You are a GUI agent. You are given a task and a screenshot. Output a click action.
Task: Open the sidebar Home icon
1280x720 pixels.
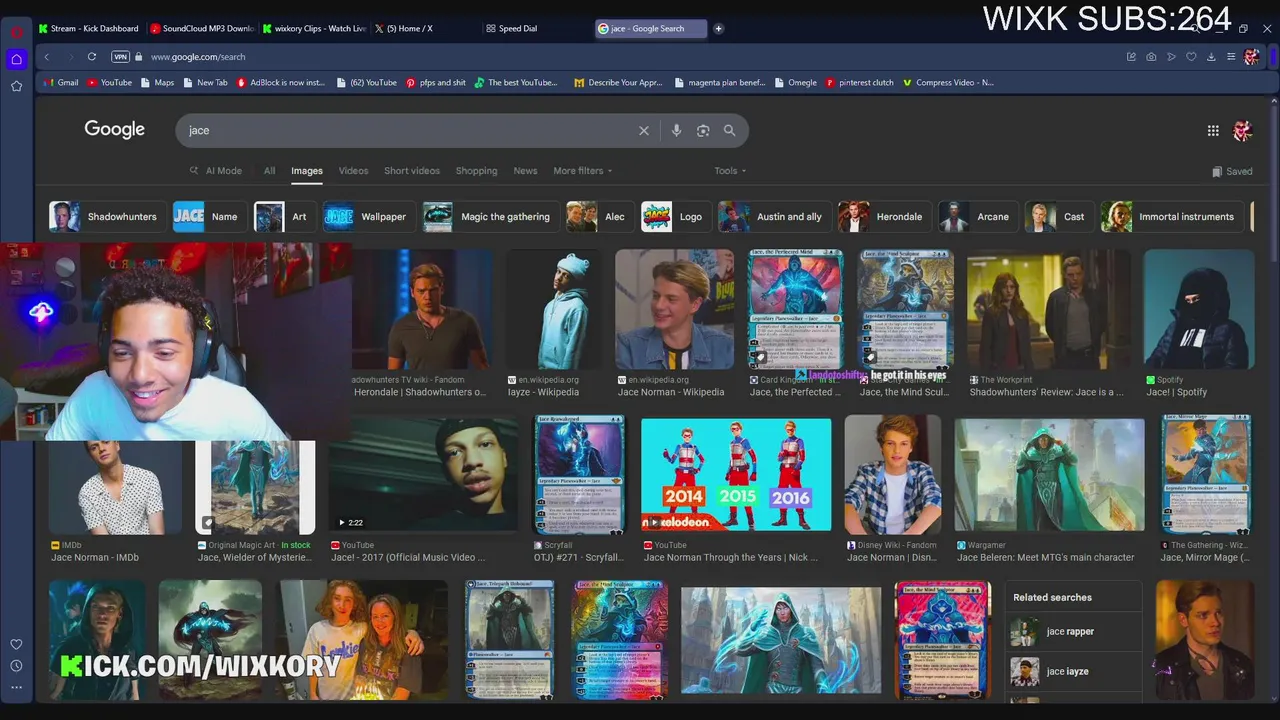pos(16,60)
